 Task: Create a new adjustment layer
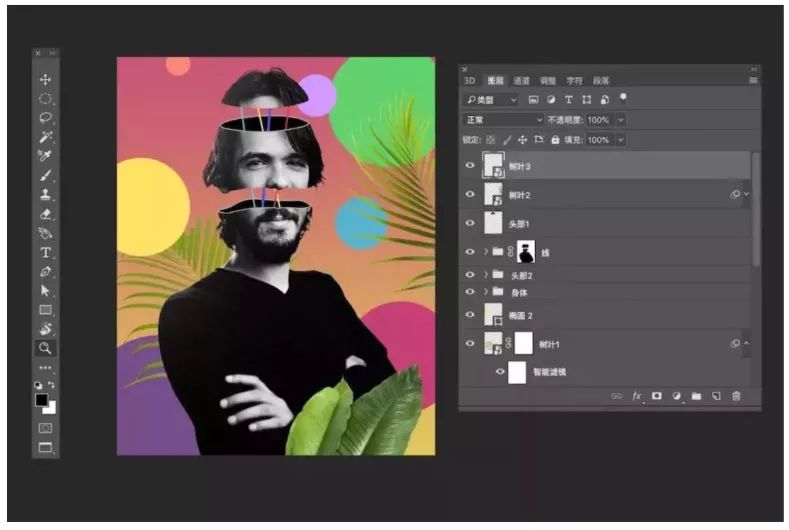676,396
